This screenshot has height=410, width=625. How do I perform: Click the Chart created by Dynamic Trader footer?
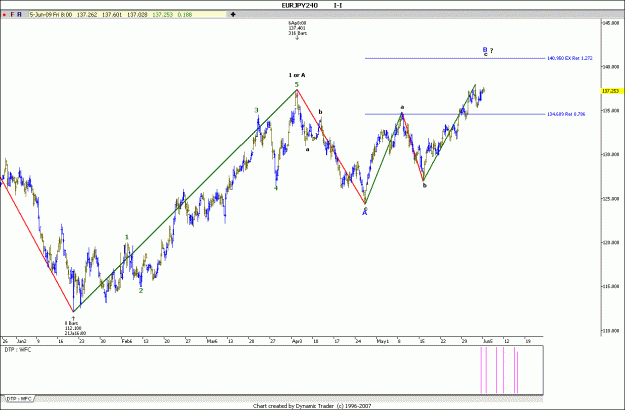(312, 406)
